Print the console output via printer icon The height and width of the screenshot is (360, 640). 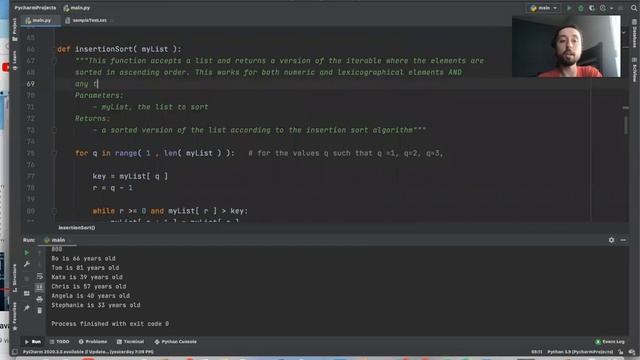pyautogui.click(x=40, y=299)
